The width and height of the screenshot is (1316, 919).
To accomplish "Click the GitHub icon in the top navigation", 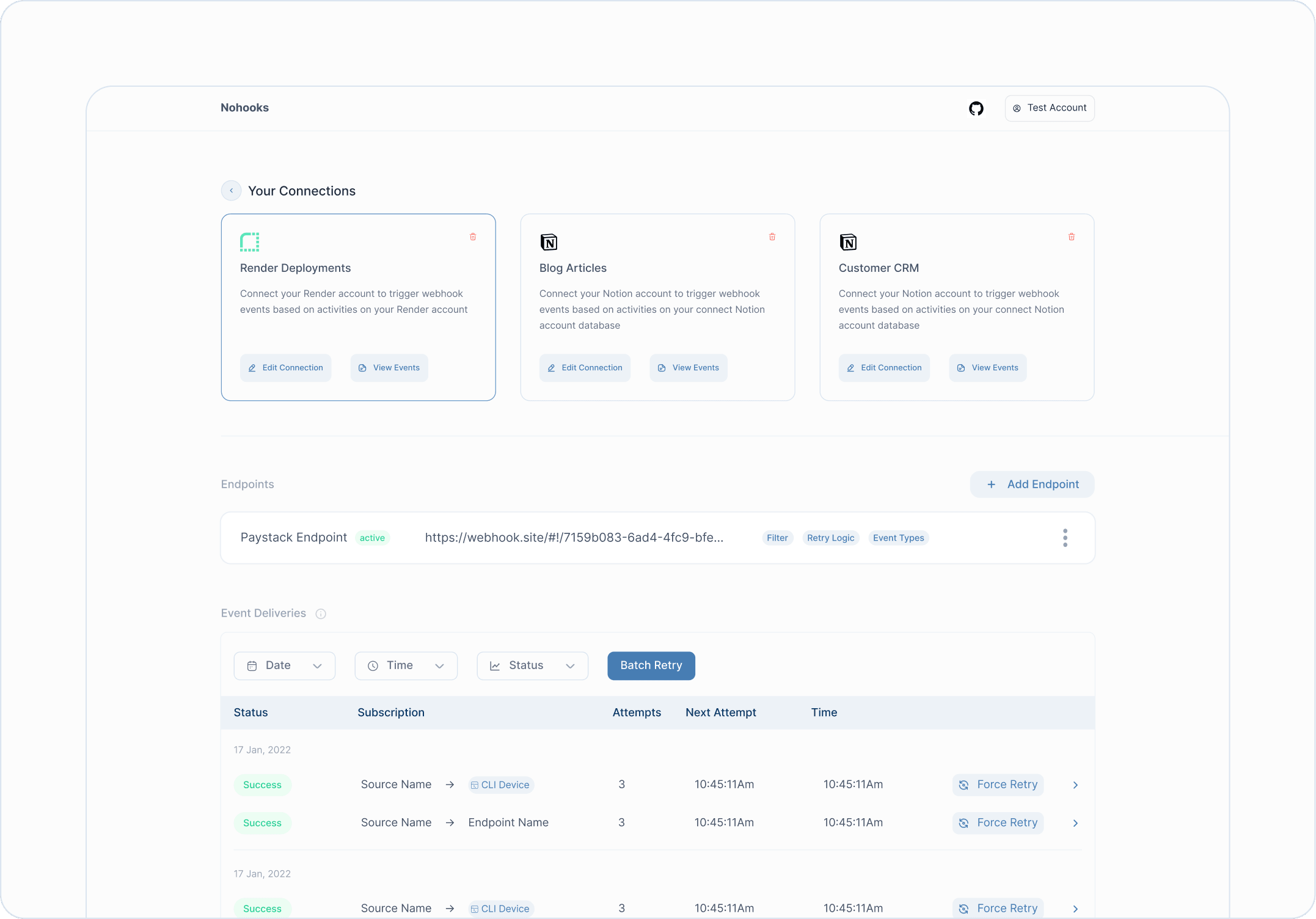I will [977, 108].
